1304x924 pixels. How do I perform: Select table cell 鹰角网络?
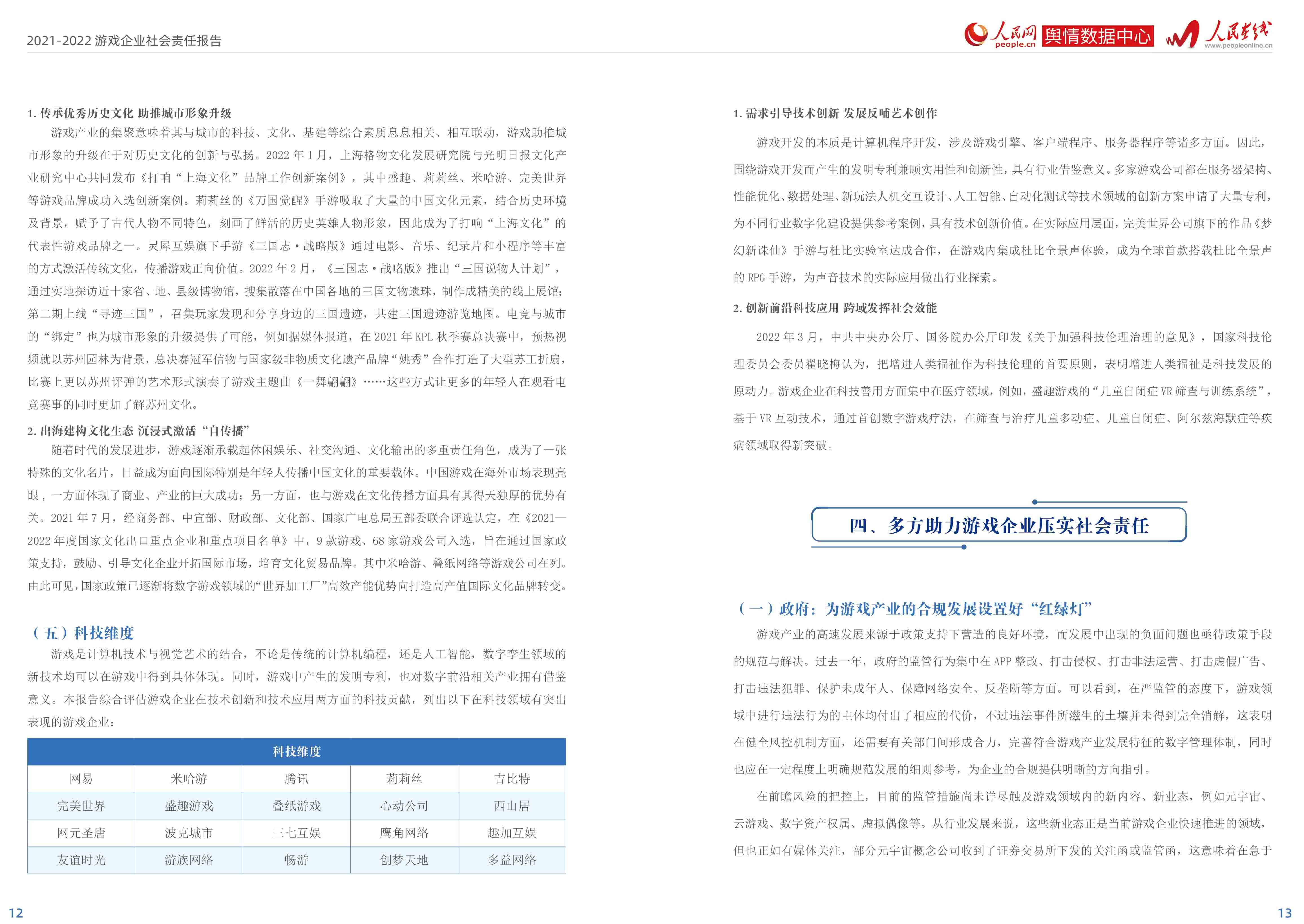(x=405, y=833)
